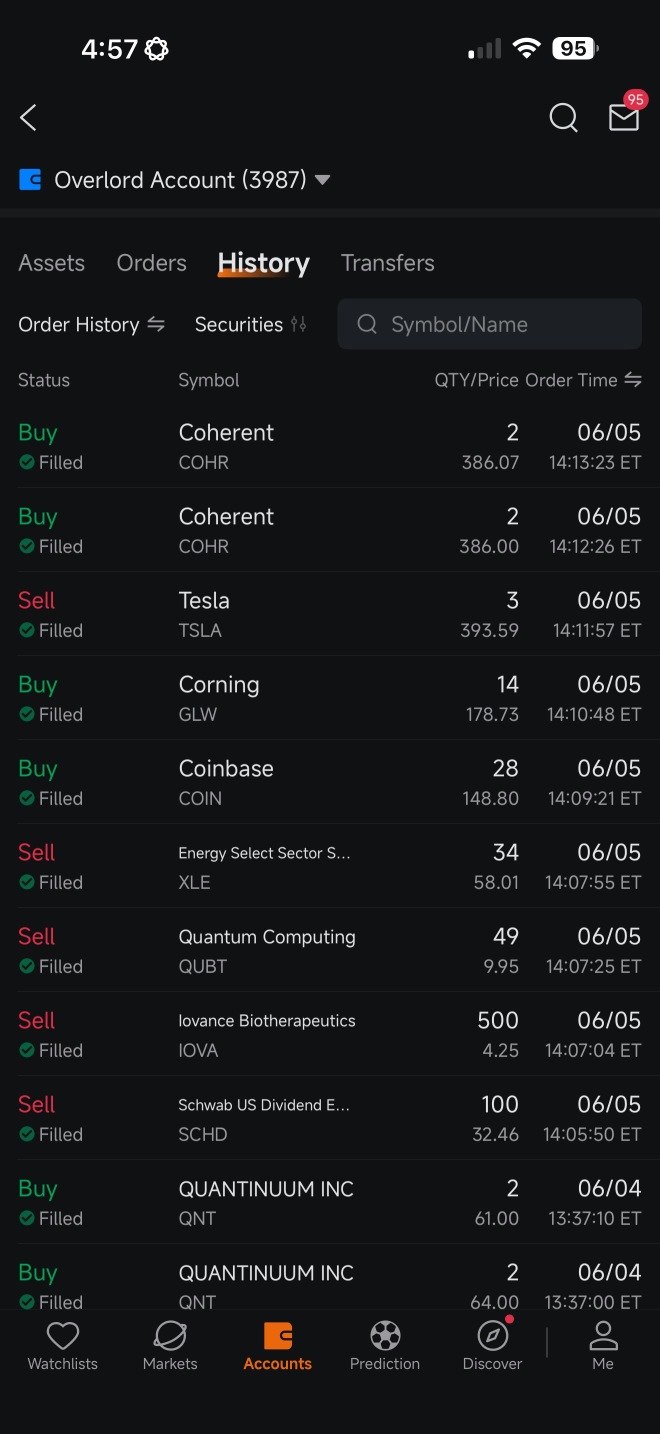
Task: Toggle Order History switch arrows
Action: pyautogui.click(x=156, y=324)
